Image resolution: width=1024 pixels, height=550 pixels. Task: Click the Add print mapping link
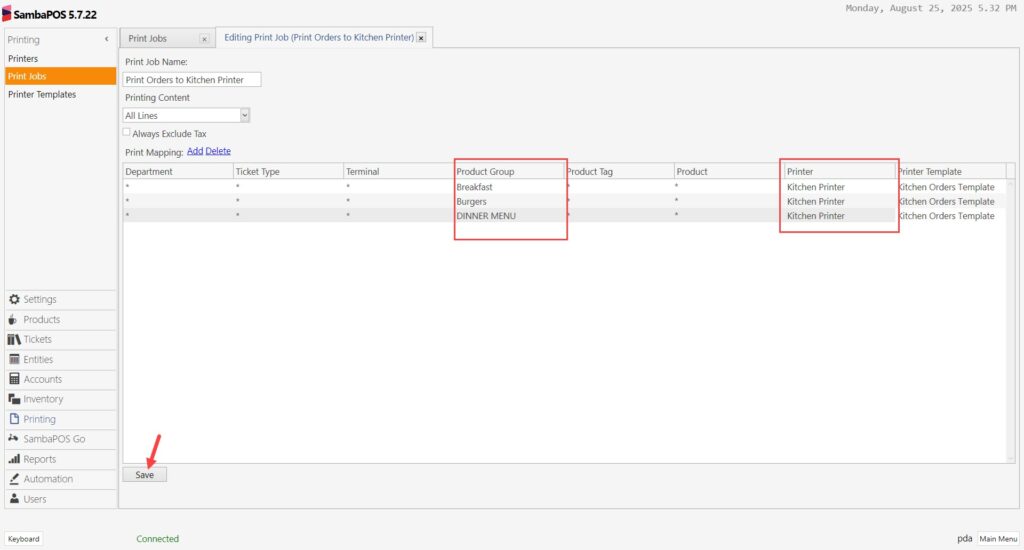195,151
